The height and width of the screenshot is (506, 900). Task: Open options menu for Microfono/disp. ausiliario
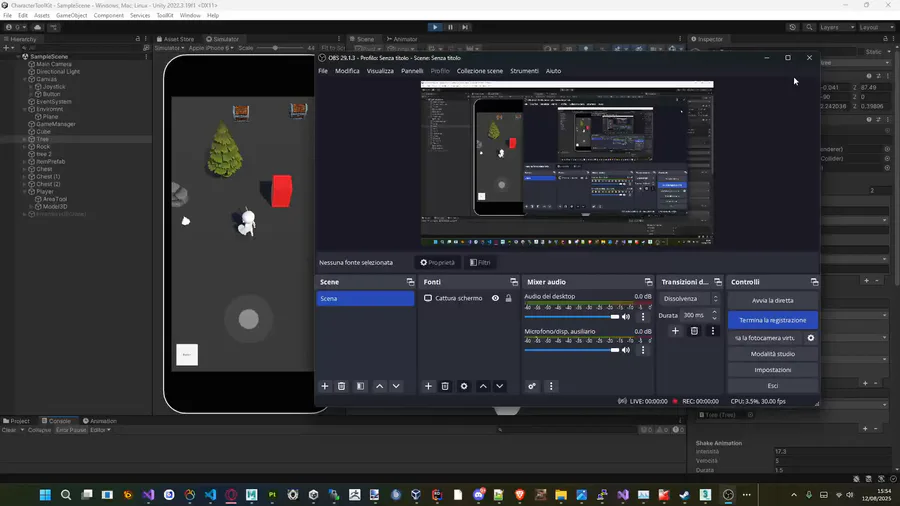643,350
